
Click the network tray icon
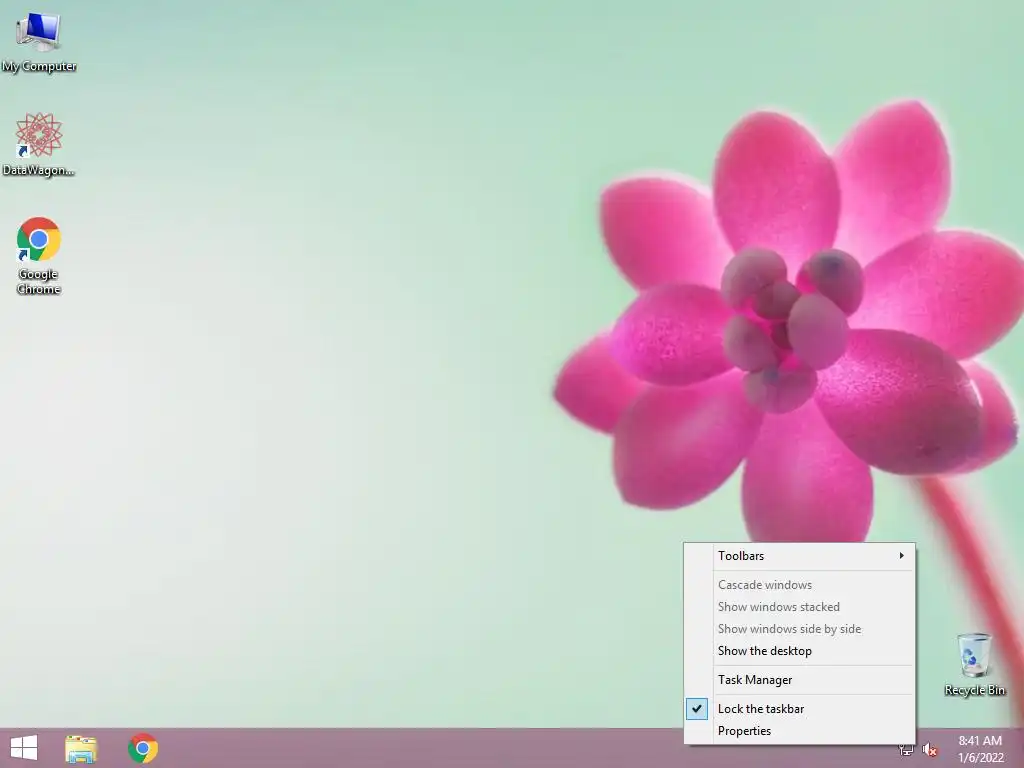(x=906, y=750)
